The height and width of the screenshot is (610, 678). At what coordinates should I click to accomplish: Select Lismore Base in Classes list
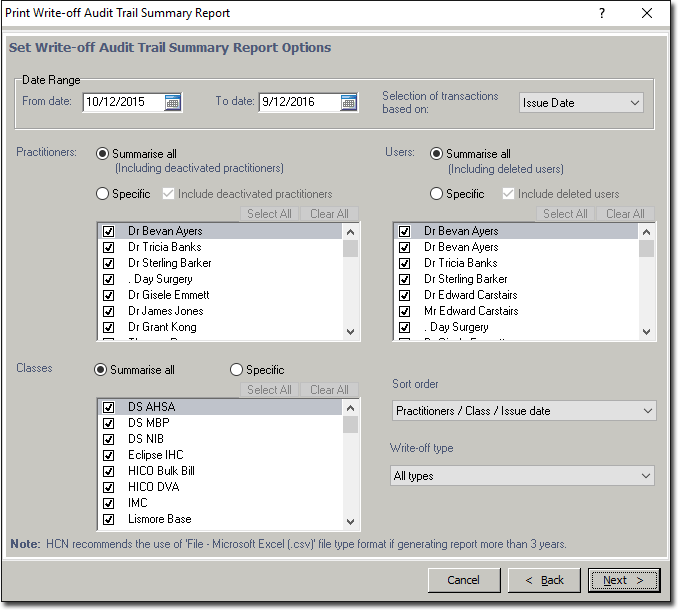(159, 519)
